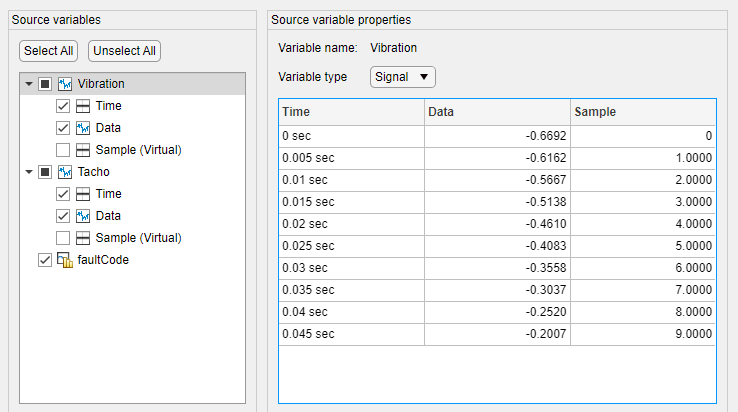Select the Vibration row label
738x412 pixels.
pyautogui.click(x=101, y=84)
